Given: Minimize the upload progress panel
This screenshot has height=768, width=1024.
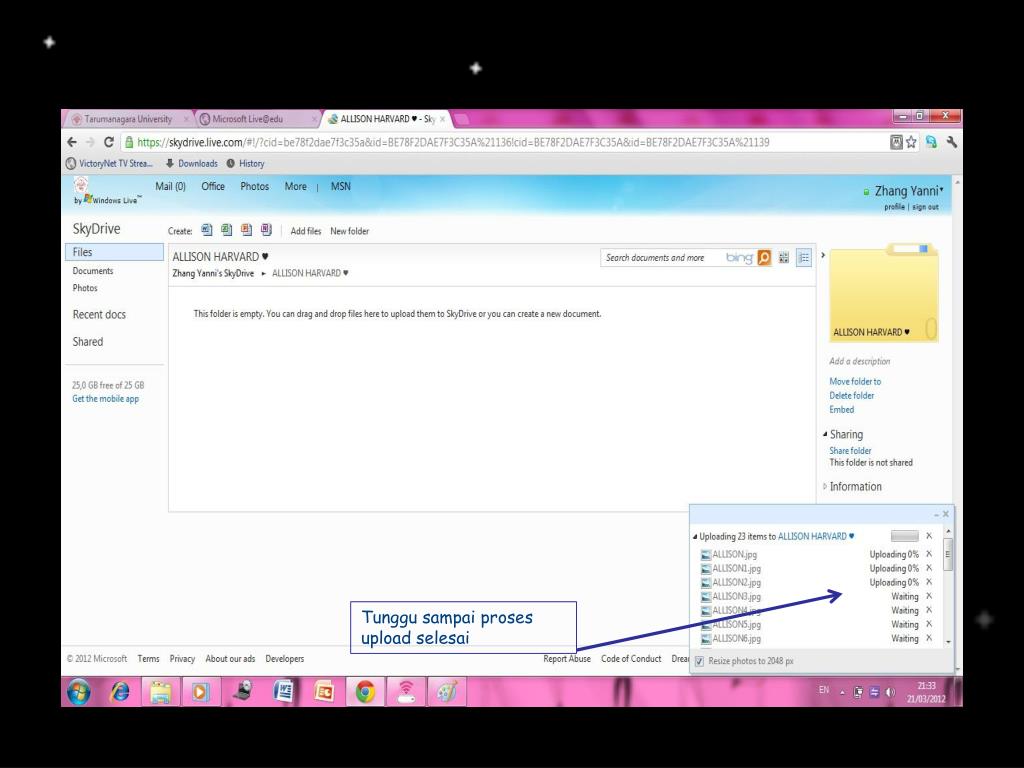Looking at the screenshot, I should (936, 515).
